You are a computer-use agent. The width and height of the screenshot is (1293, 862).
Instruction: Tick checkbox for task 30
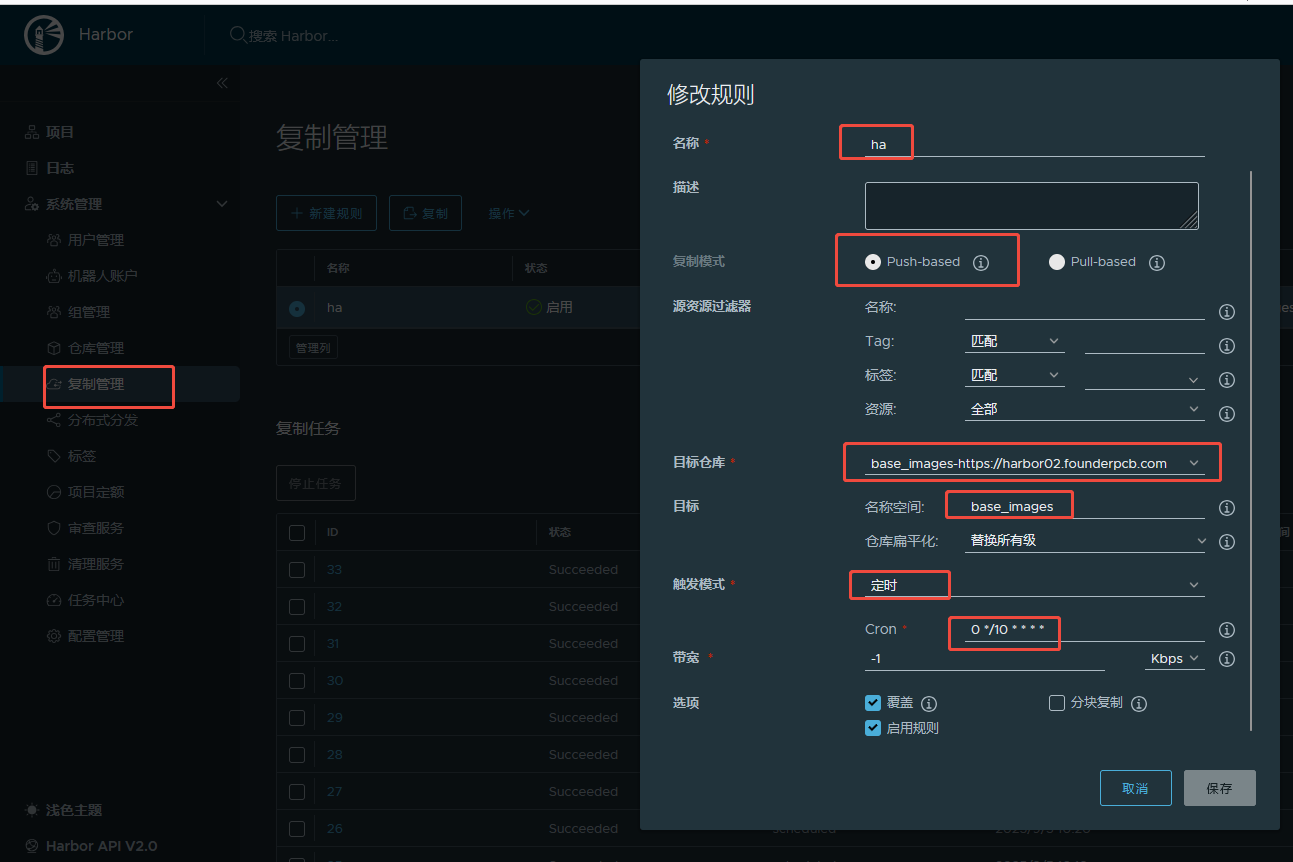[297, 680]
